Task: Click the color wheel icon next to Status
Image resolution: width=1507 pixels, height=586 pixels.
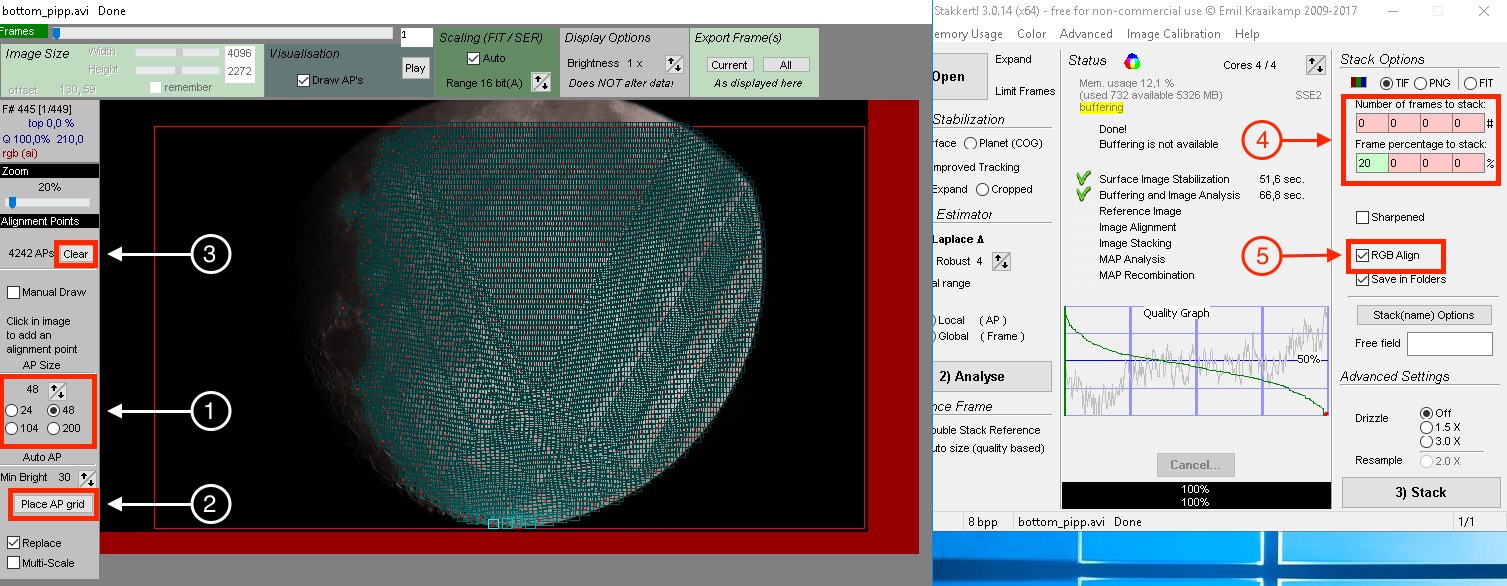Action: point(1132,61)
